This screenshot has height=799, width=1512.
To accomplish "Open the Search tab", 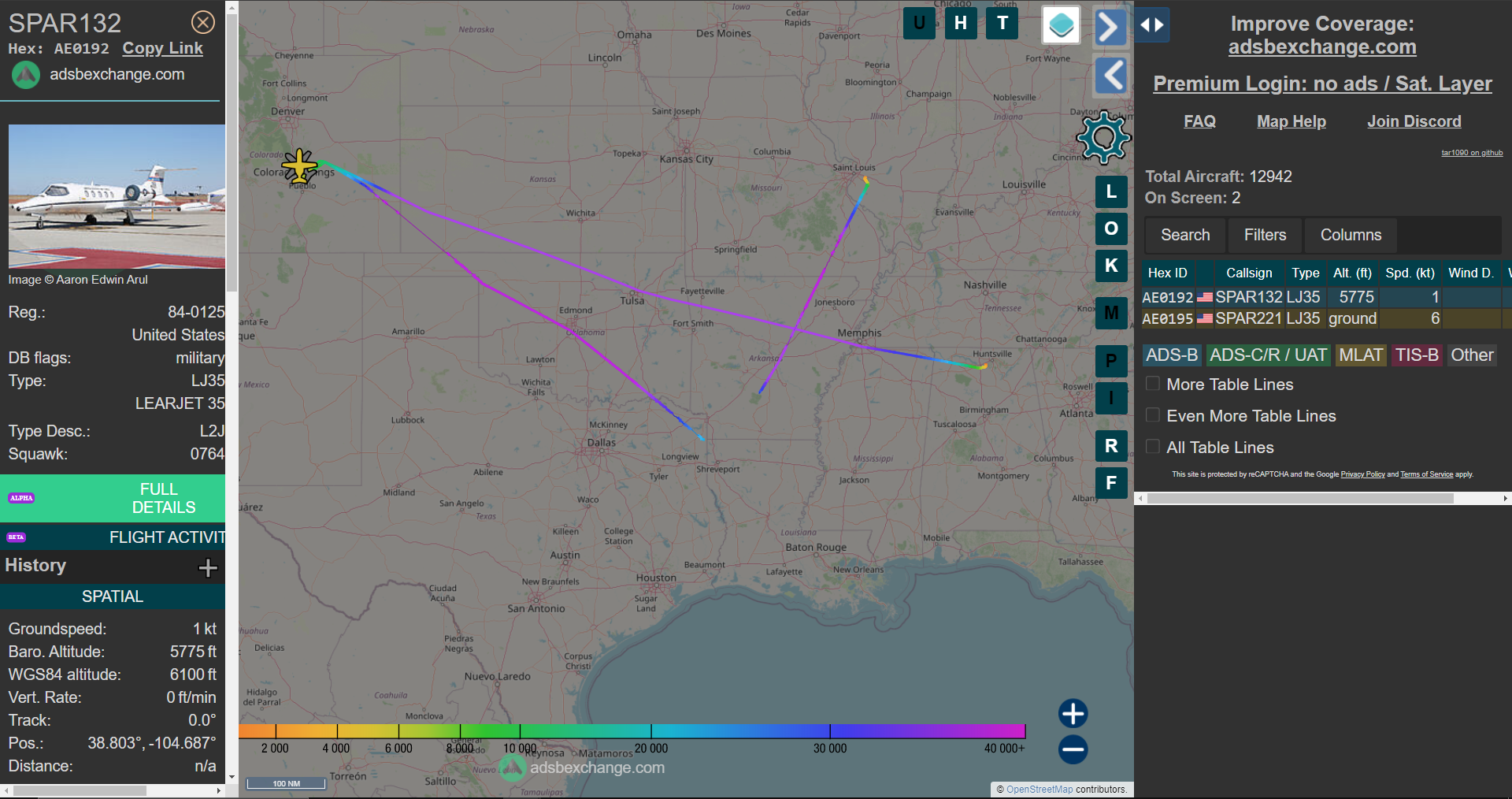I will (x=1185, y=235).
